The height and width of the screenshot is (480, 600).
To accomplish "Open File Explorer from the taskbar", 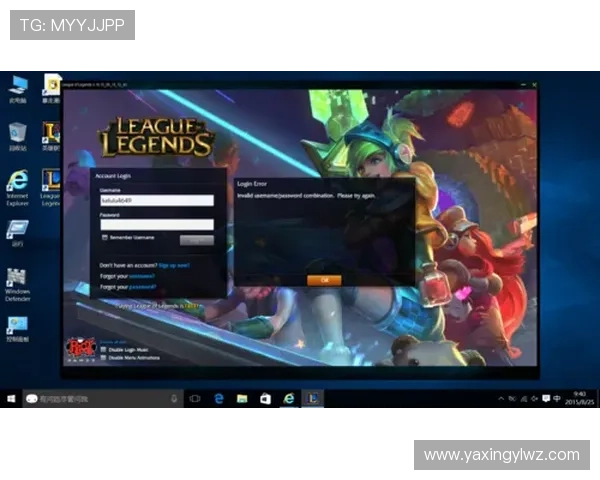I will pos(241,398).
